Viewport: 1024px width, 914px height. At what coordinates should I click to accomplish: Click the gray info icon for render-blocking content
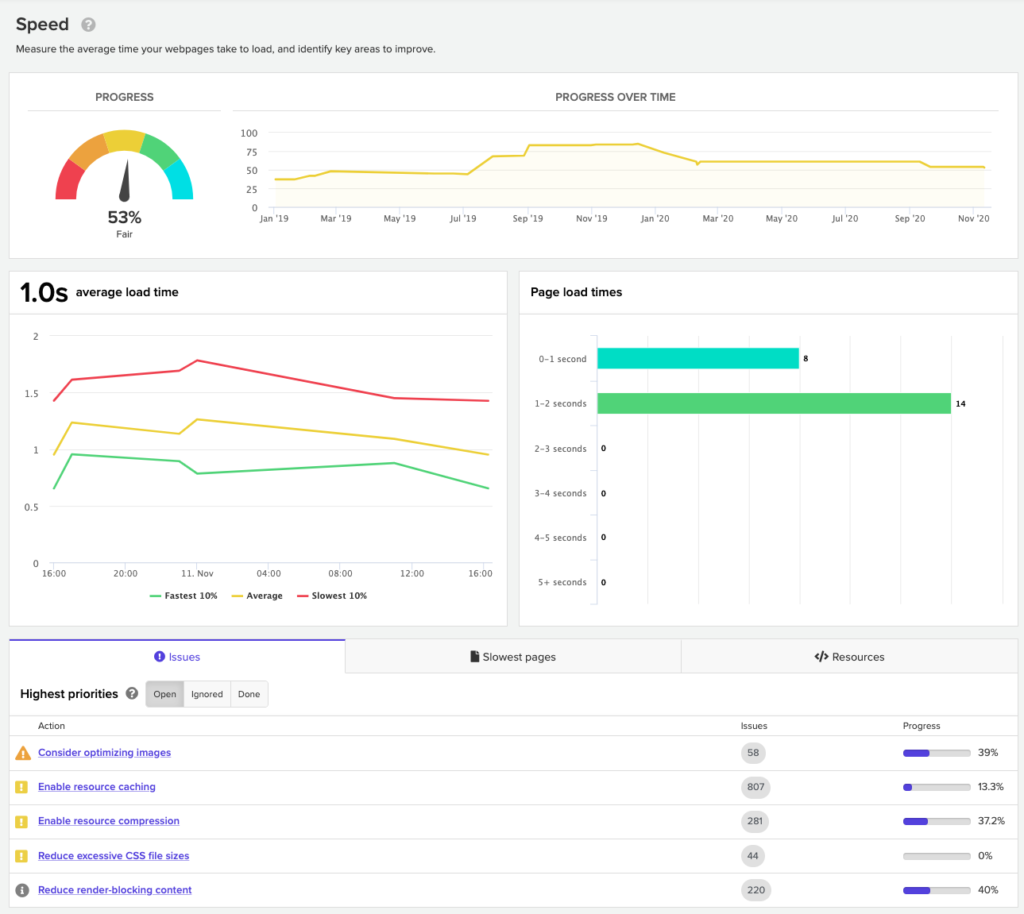pyautogui.click(x=22, y=890)
